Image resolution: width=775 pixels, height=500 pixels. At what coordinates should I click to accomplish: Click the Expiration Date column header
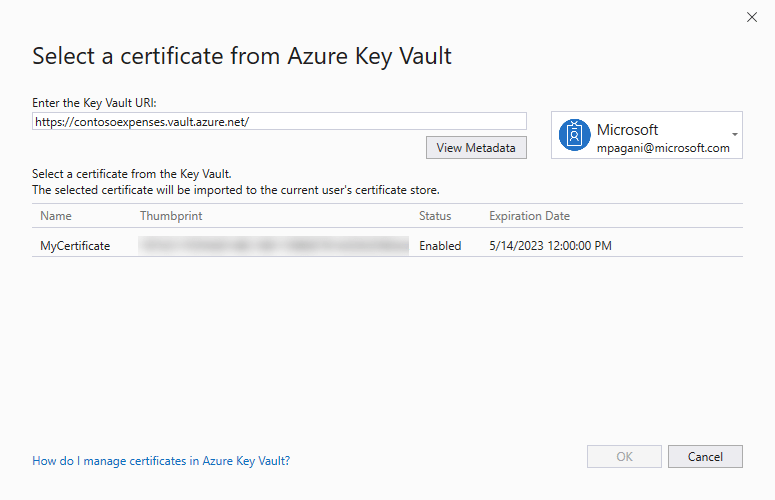coord(529,216)
